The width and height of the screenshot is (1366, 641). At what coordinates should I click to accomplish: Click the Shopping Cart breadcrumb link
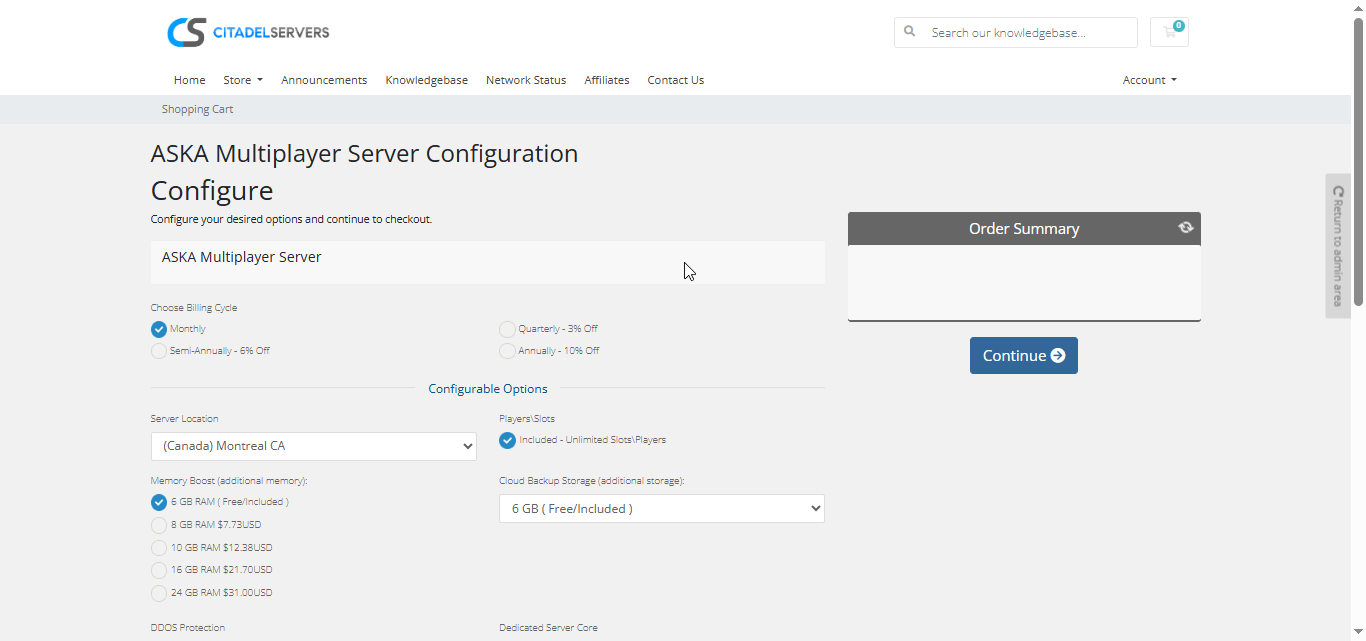pyautogui.click(x=197, y=109)
